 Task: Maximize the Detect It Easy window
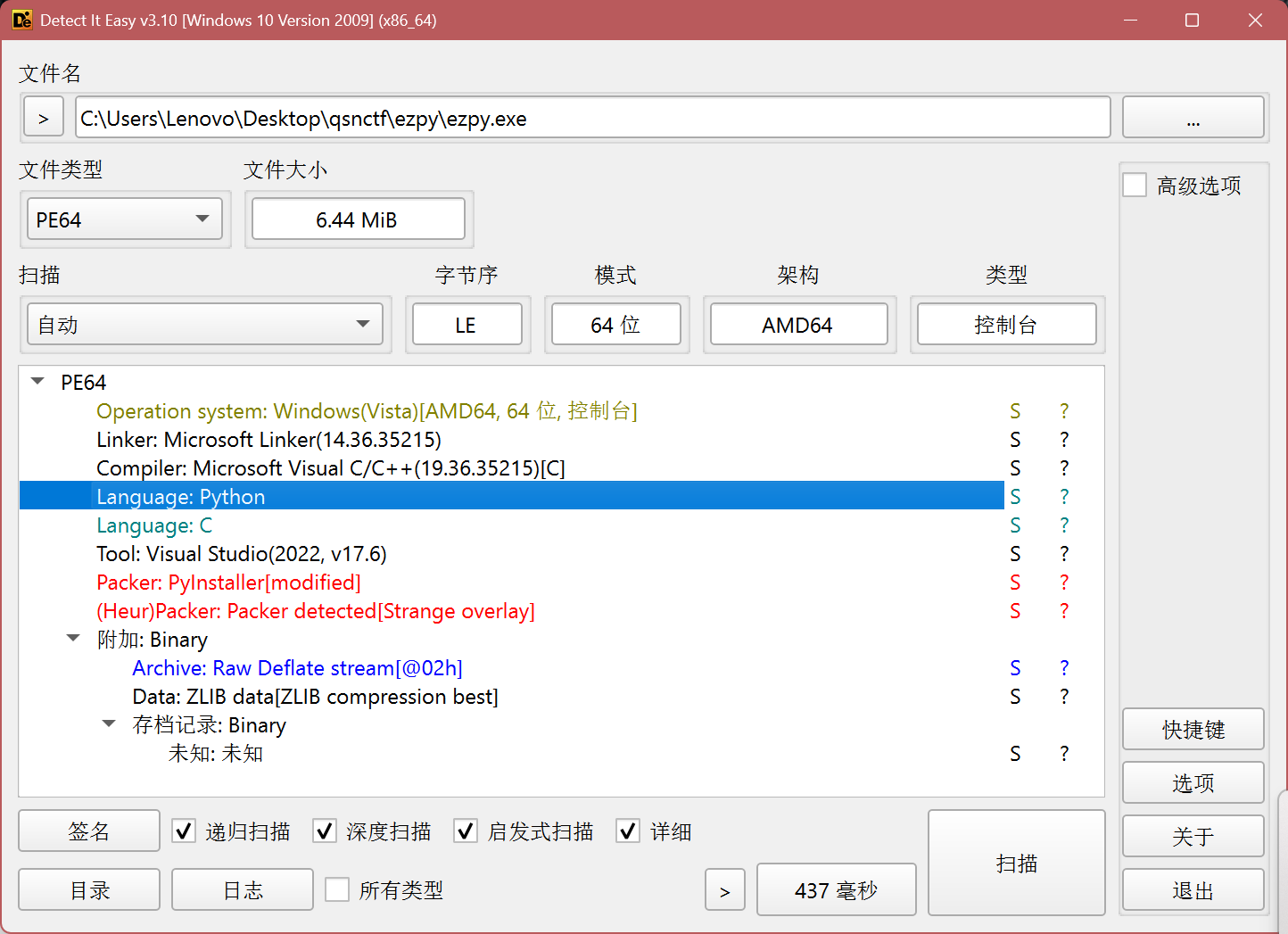coord(1192,20)
